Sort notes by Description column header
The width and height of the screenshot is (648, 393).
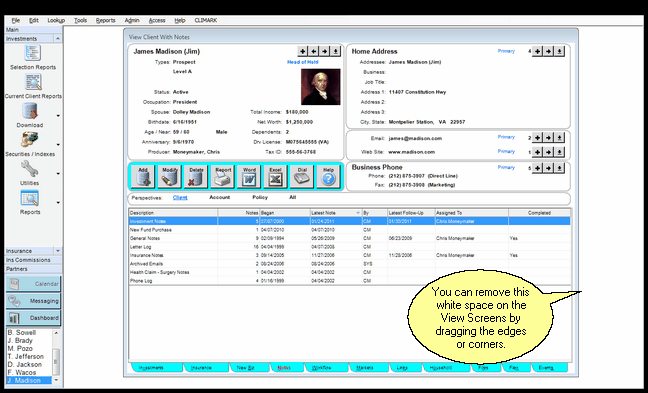[x=173, y=213]
